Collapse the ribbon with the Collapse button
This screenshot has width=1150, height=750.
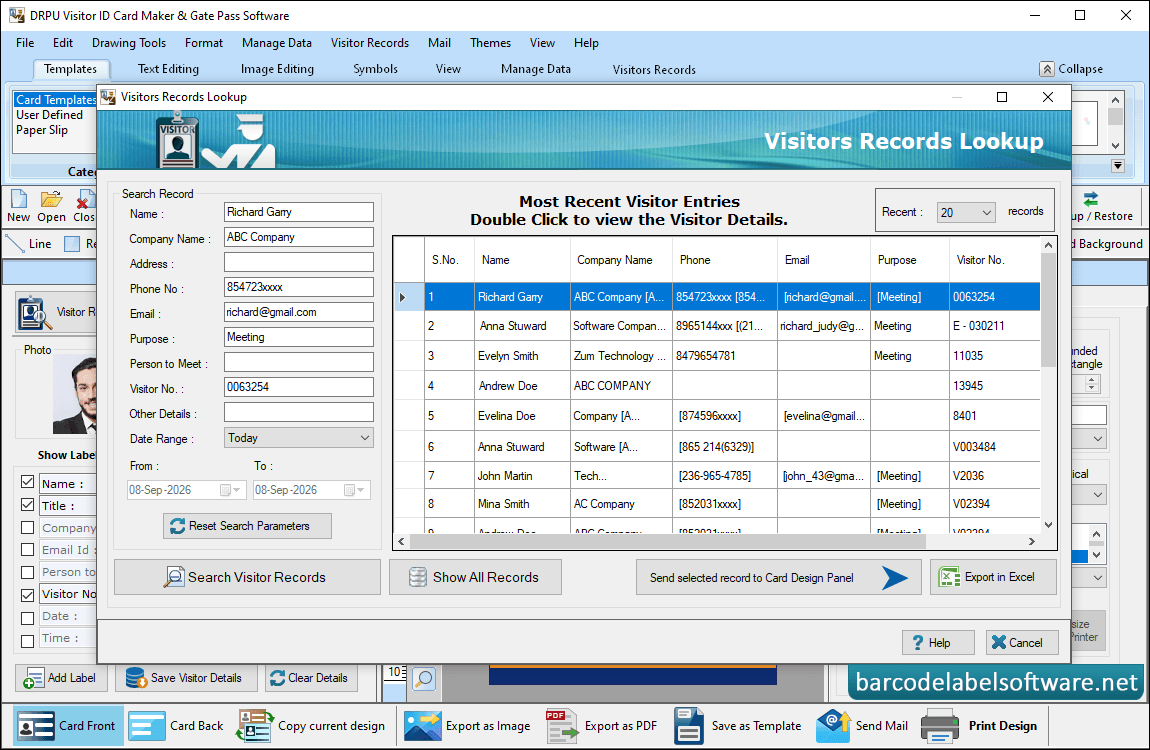pos(1072,69)
